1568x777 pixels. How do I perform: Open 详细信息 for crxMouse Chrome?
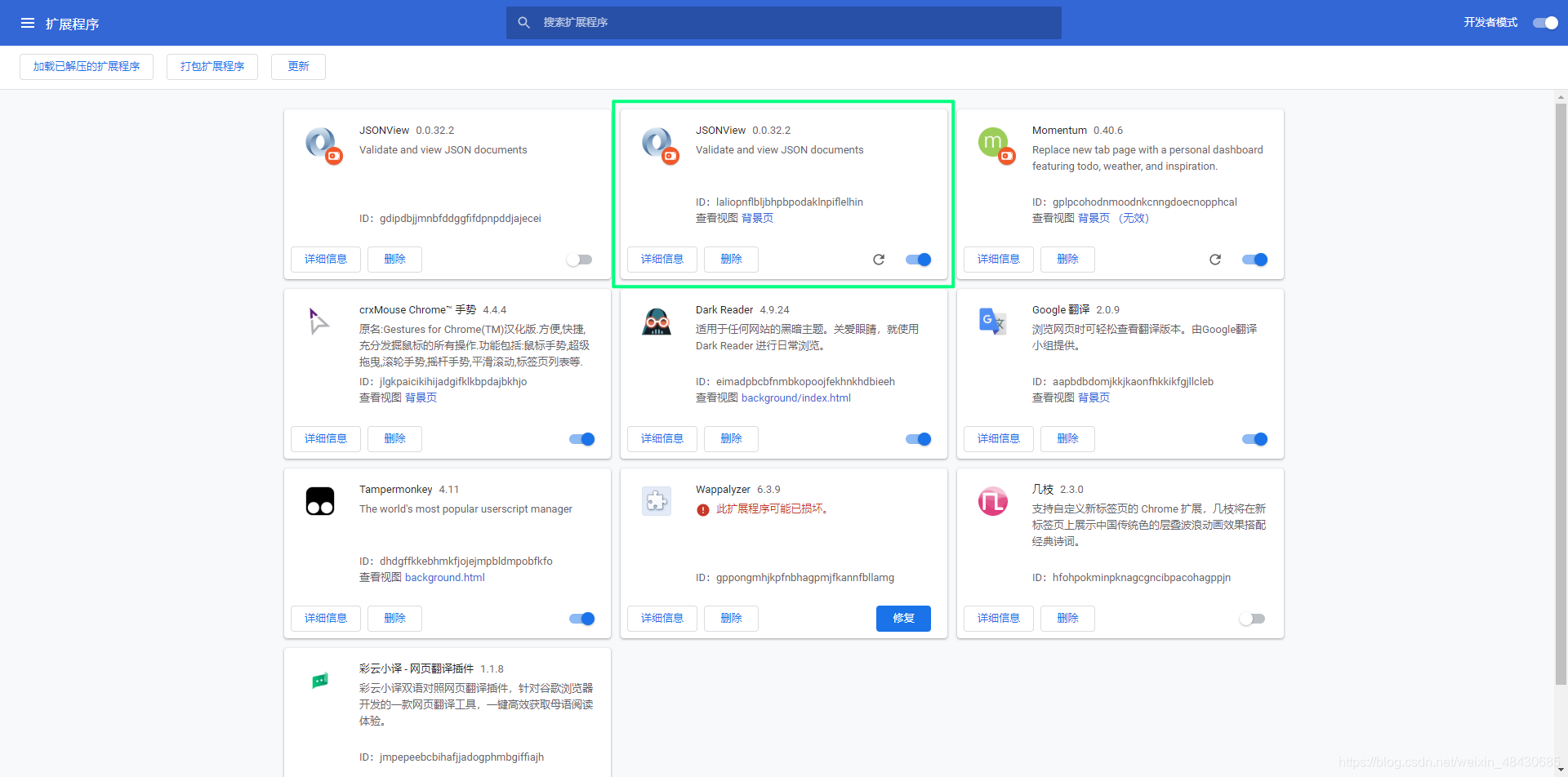[326, 439]
